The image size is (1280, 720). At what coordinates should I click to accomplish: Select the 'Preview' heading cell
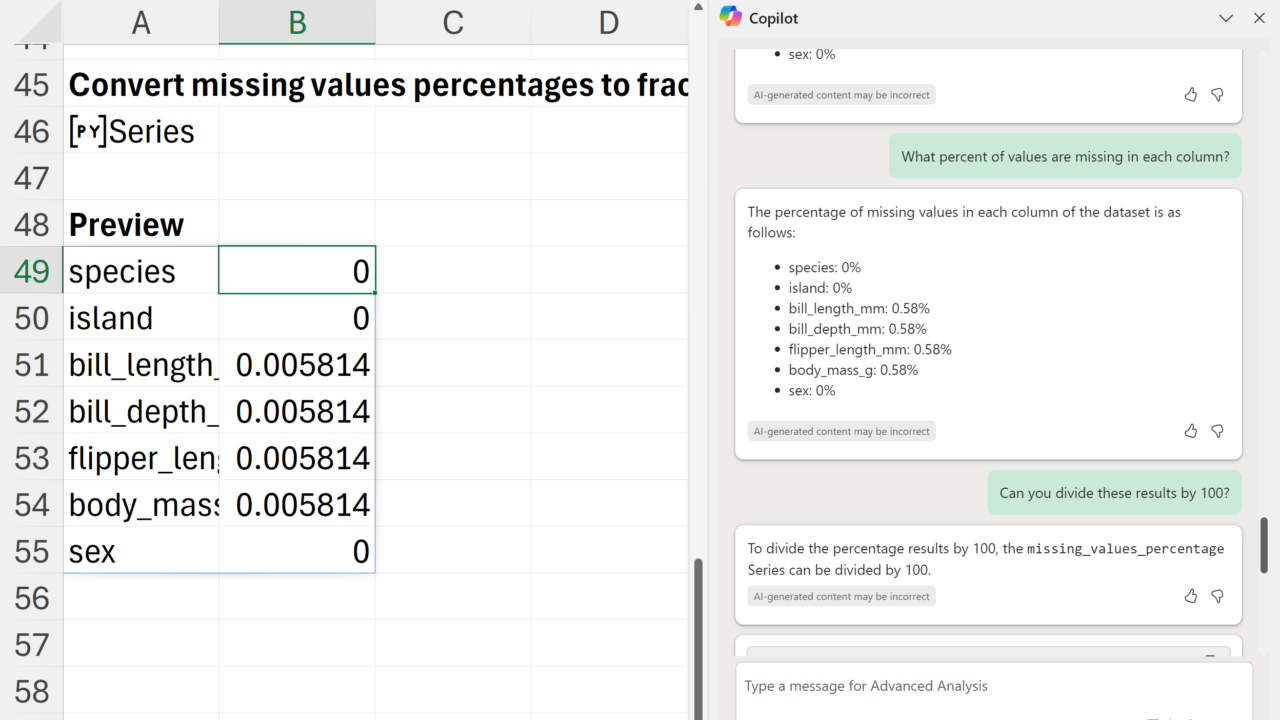(126, 225)
